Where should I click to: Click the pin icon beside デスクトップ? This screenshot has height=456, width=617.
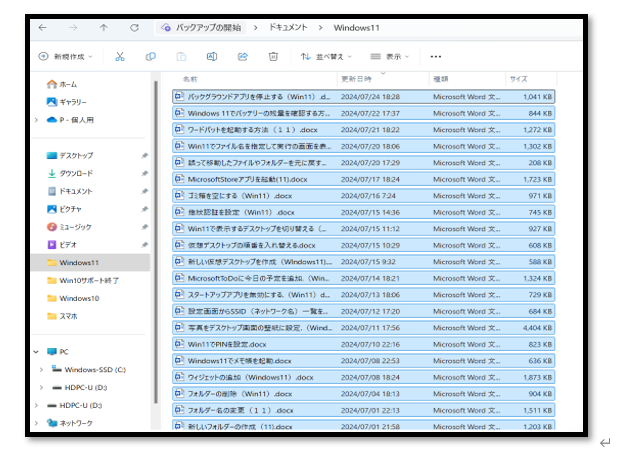click(x=145, y=155)
